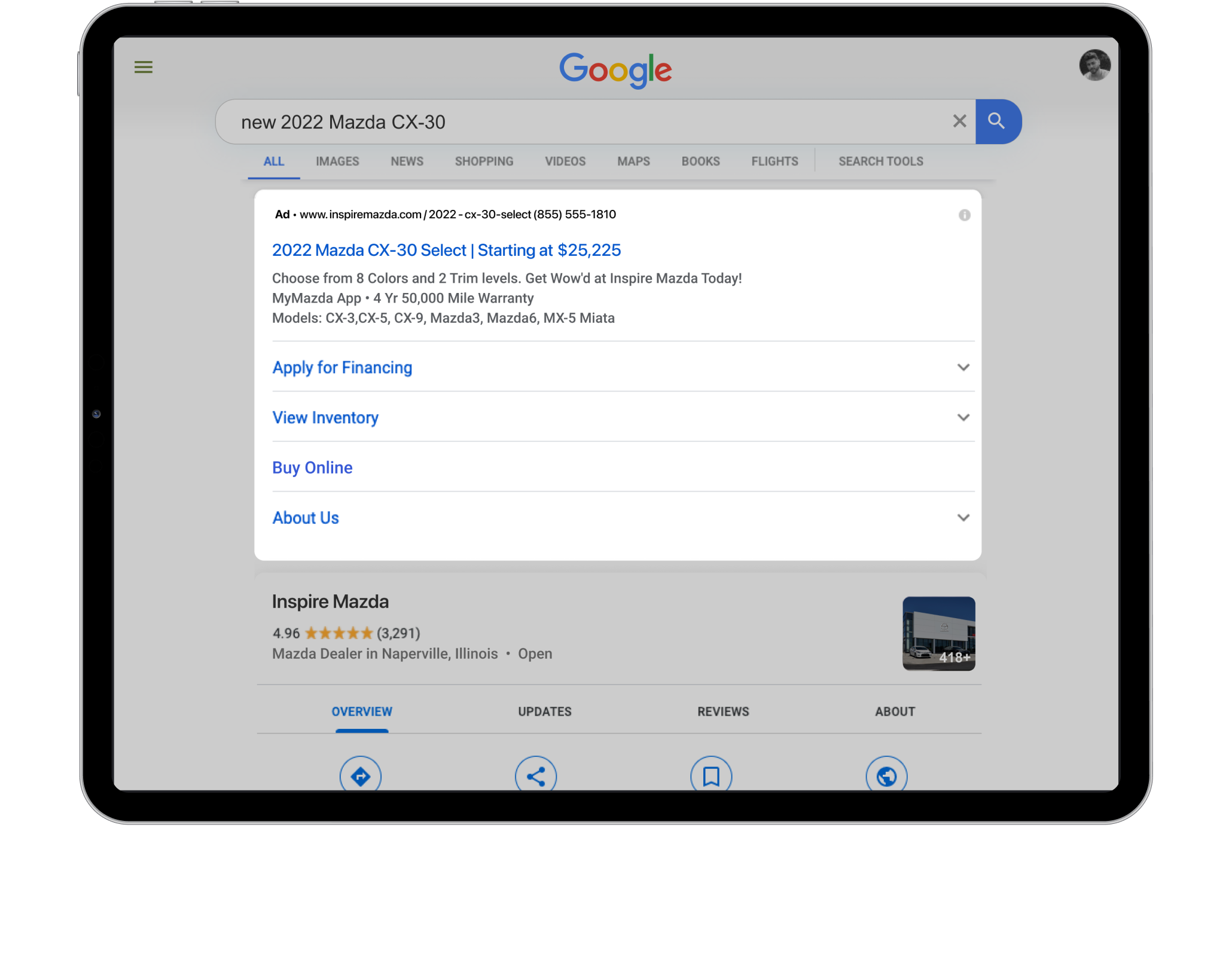The height and width of the screenshot is (965, 1232).
Task: Open the View Inventory link
Action: (x=325, y=417)
